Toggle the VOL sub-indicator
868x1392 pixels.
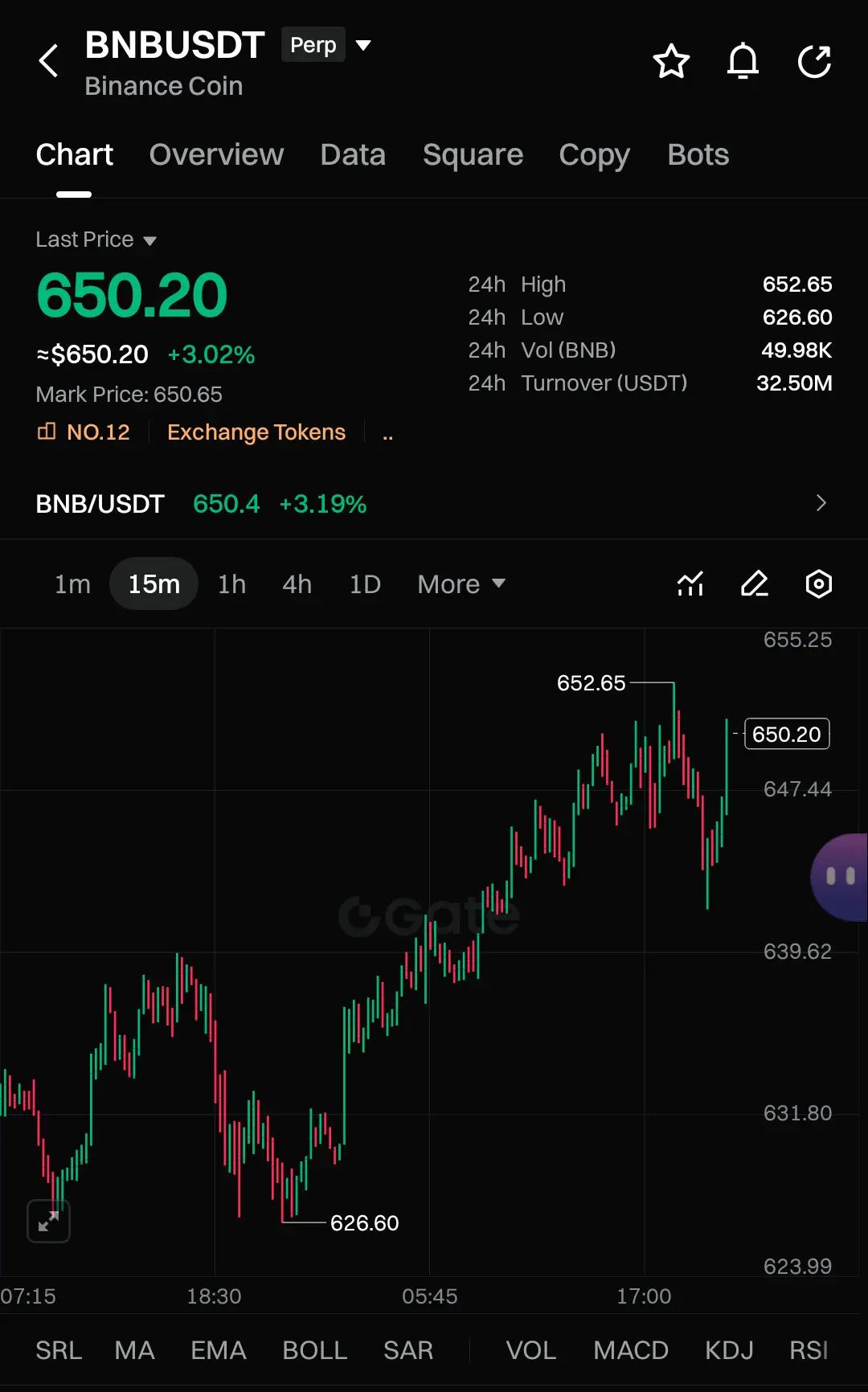click(530, 1350)
